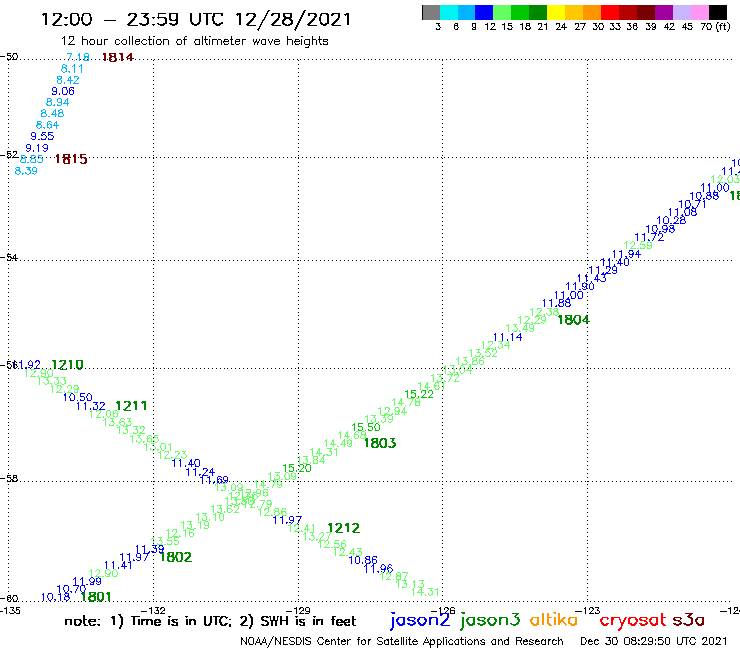Click the -129 longitude axis label
The width and height of the screenshot is (740, 650).
click(298, 611)
